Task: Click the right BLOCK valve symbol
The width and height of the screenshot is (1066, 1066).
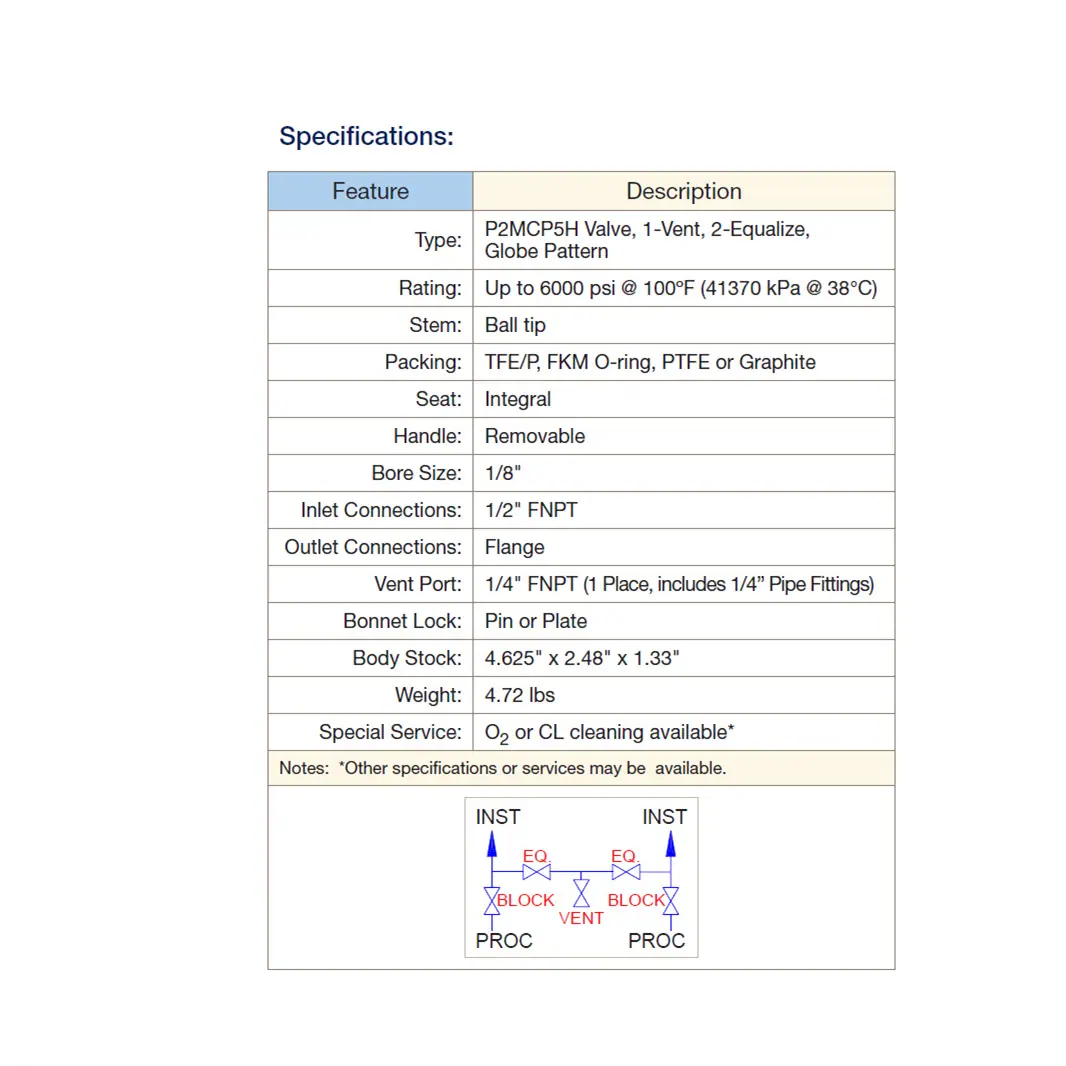Action: pyautogui.click(x=670, y=901)
